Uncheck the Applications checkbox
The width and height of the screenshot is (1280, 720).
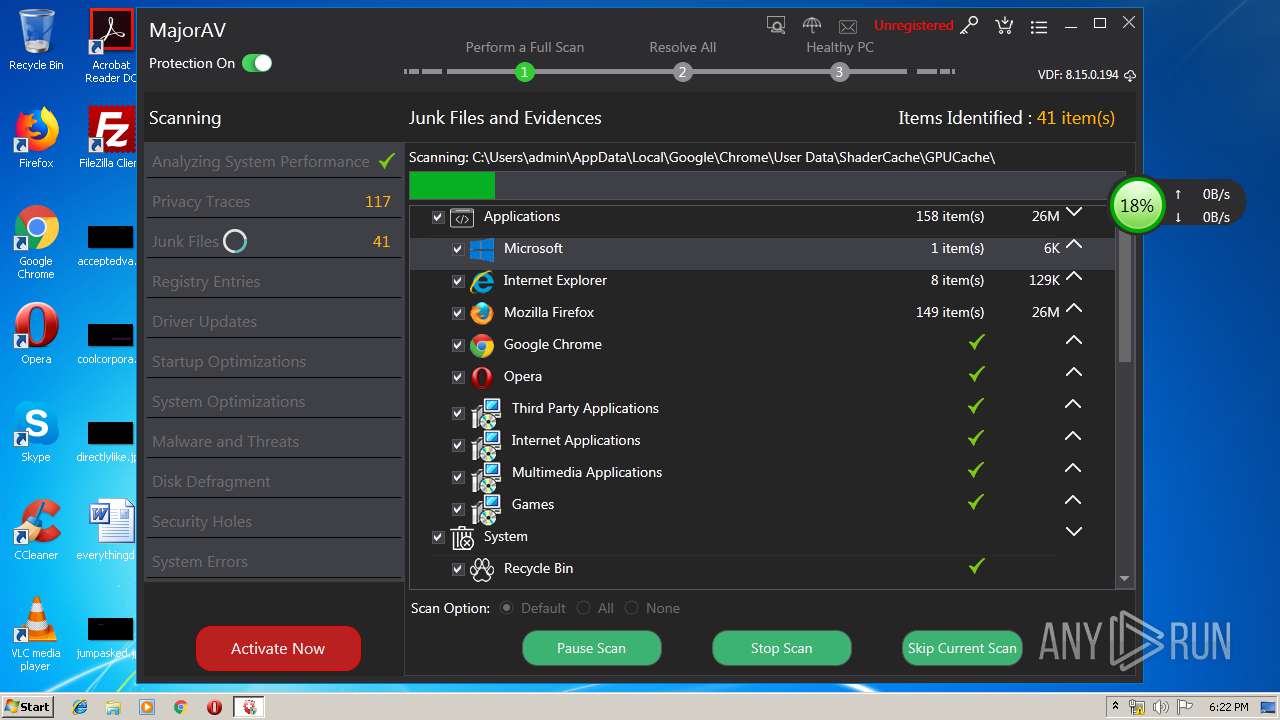click(438, 217)
